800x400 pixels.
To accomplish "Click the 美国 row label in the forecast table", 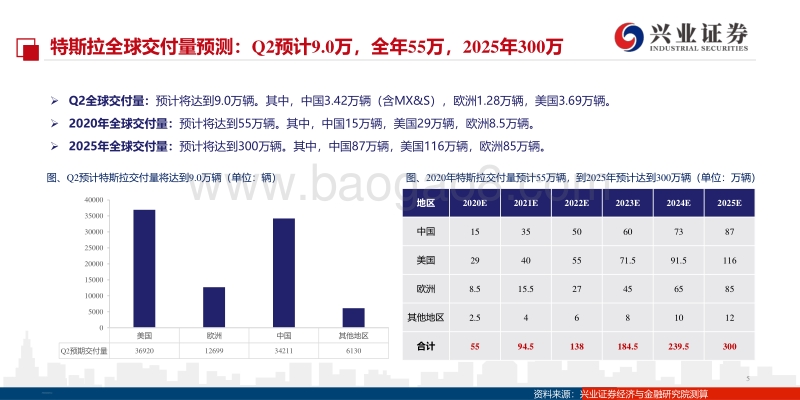I will (426, 260).
